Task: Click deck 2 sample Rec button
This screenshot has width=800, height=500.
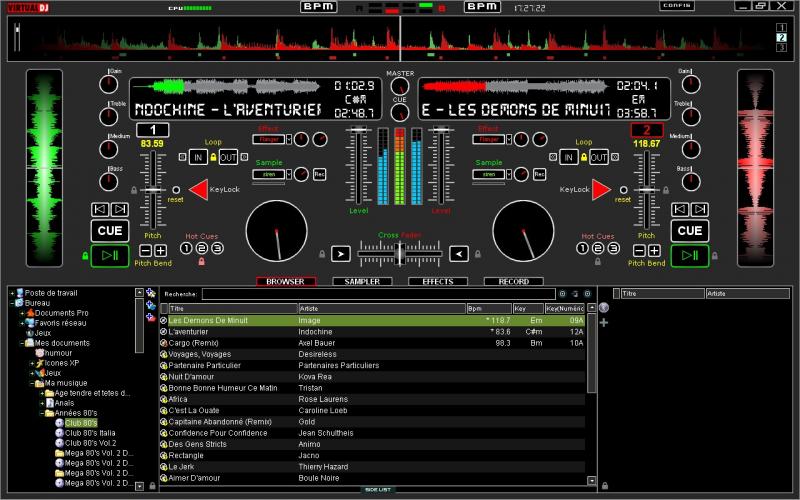Action: [x=539, y=174]
